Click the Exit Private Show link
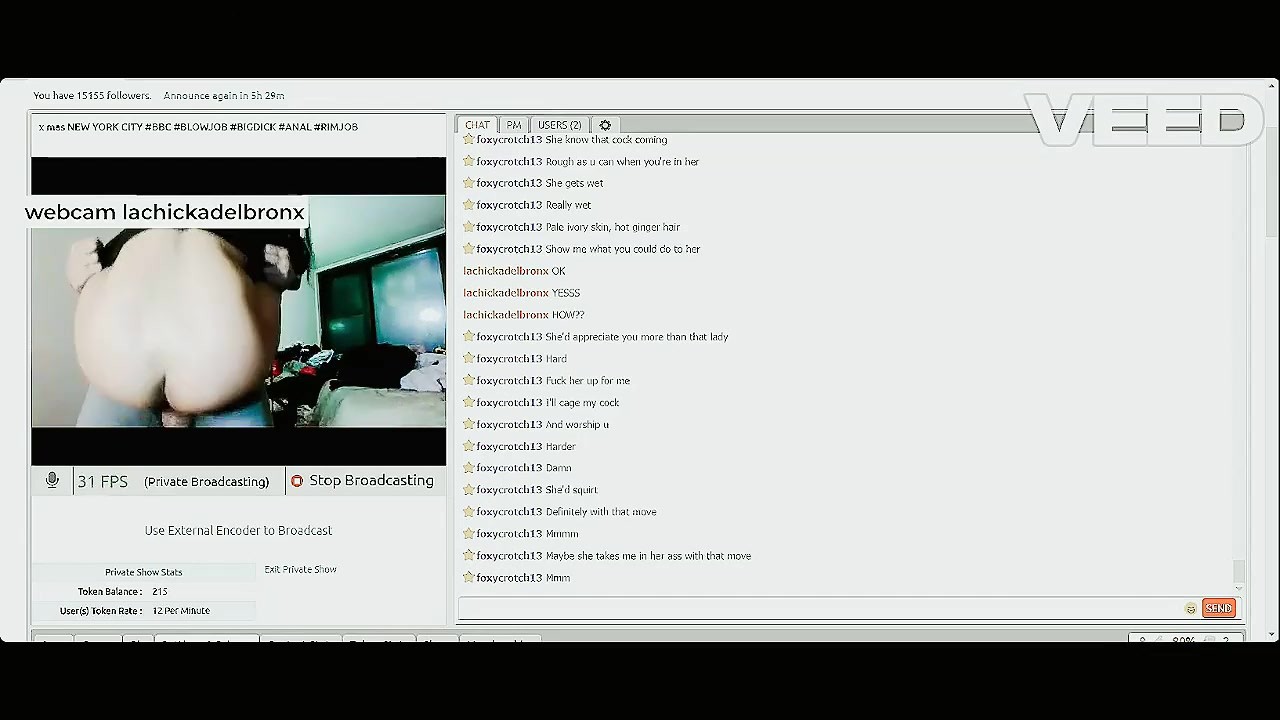 click(x=300, y=570)
